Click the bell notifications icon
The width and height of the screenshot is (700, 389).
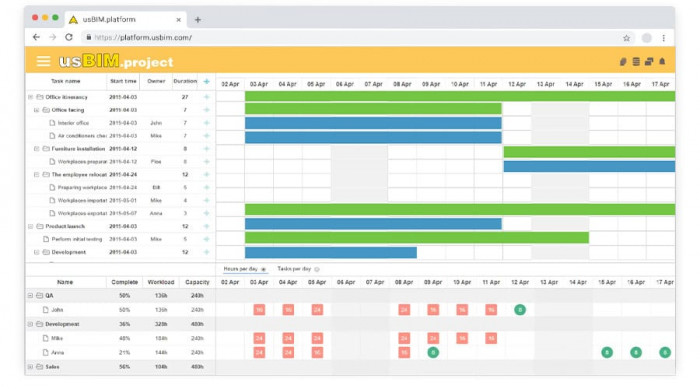662,62
